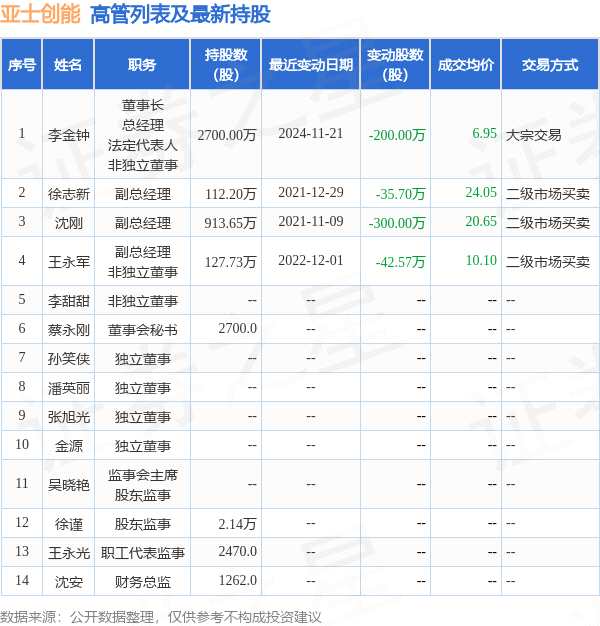Viewport: 600px width, 626px height.
Task: Click the change value -42.57万
Action: point(400,262)
